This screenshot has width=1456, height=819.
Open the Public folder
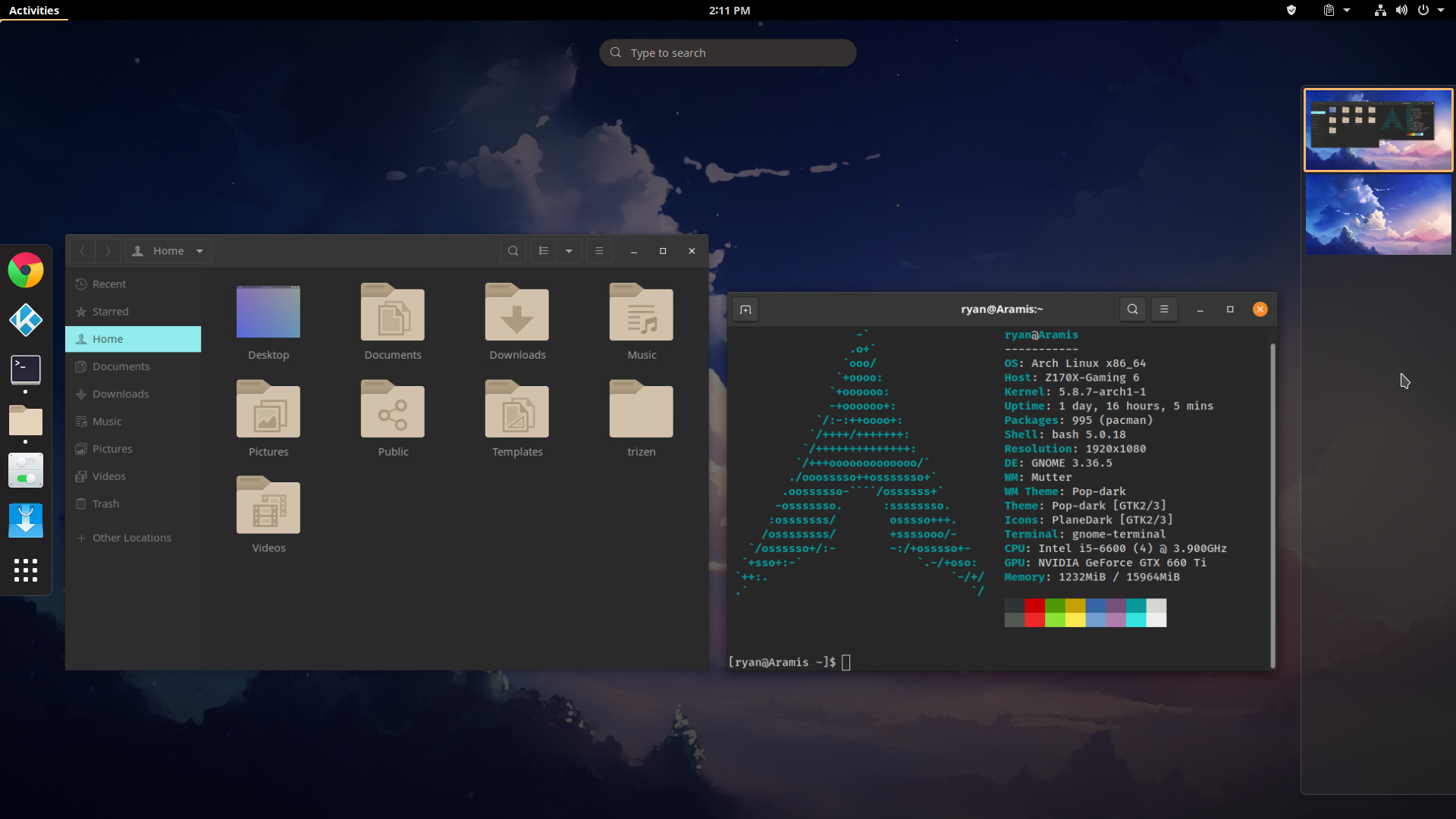tap(393, 409)
